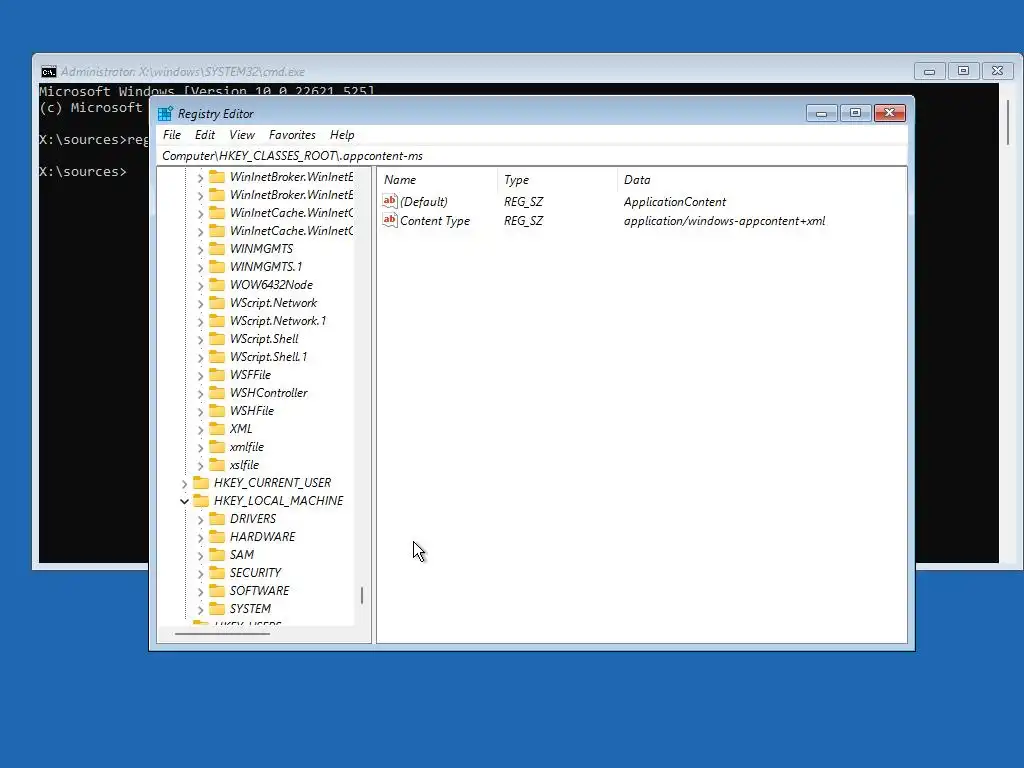Viewport: 1024px width, 768px height.
Task: Select the SYSTEM key label
Action: coord(250,608)
